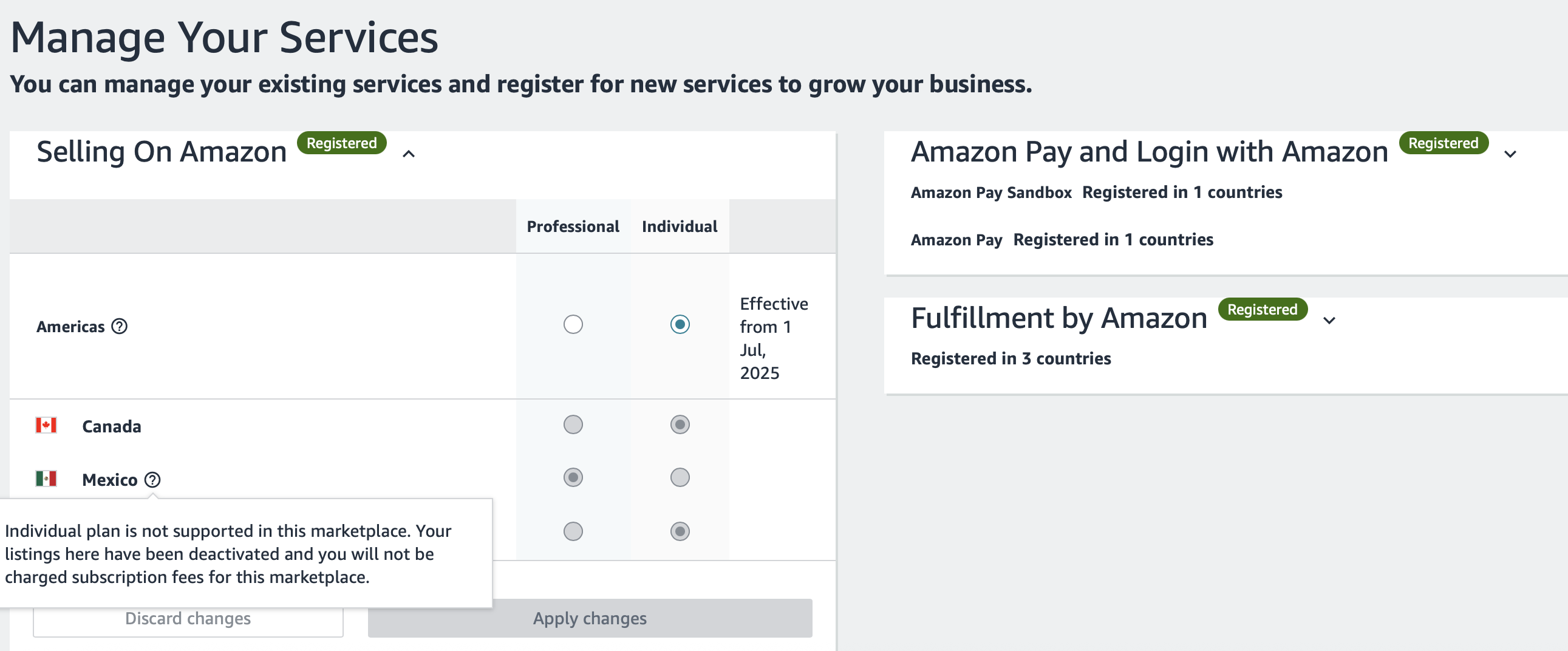Expand Amazon Pay and Login with Amazon
1568x651 pixels.
point(1510,154)
